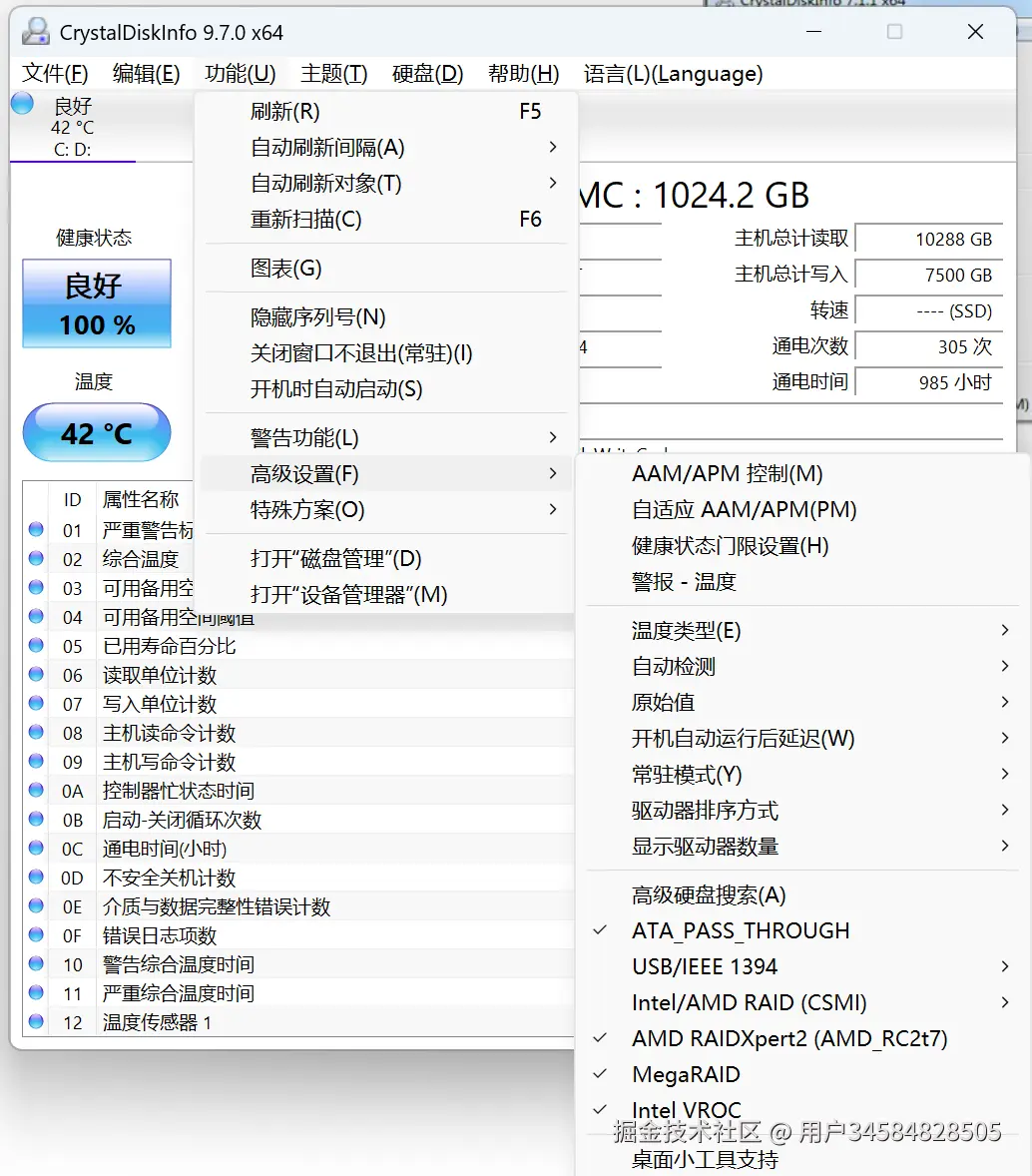This screenshot has width=1032, height=1176.
Task: Click the status dot for 09 主机写命令计数
Action: 36,762
